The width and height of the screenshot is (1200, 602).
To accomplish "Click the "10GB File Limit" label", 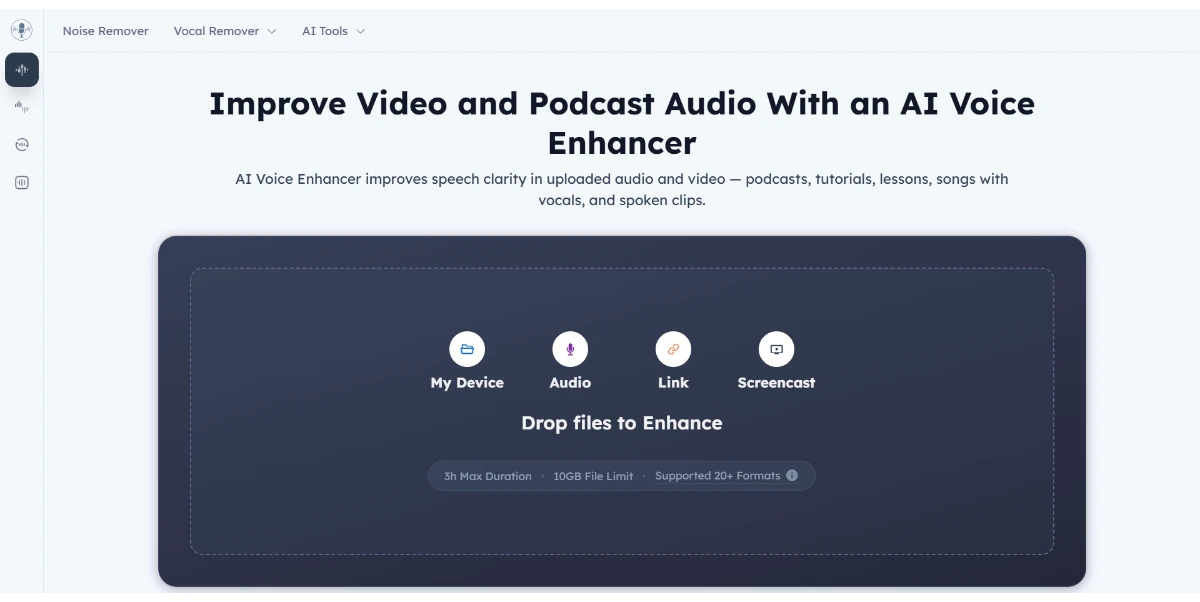I will [593, 476].
